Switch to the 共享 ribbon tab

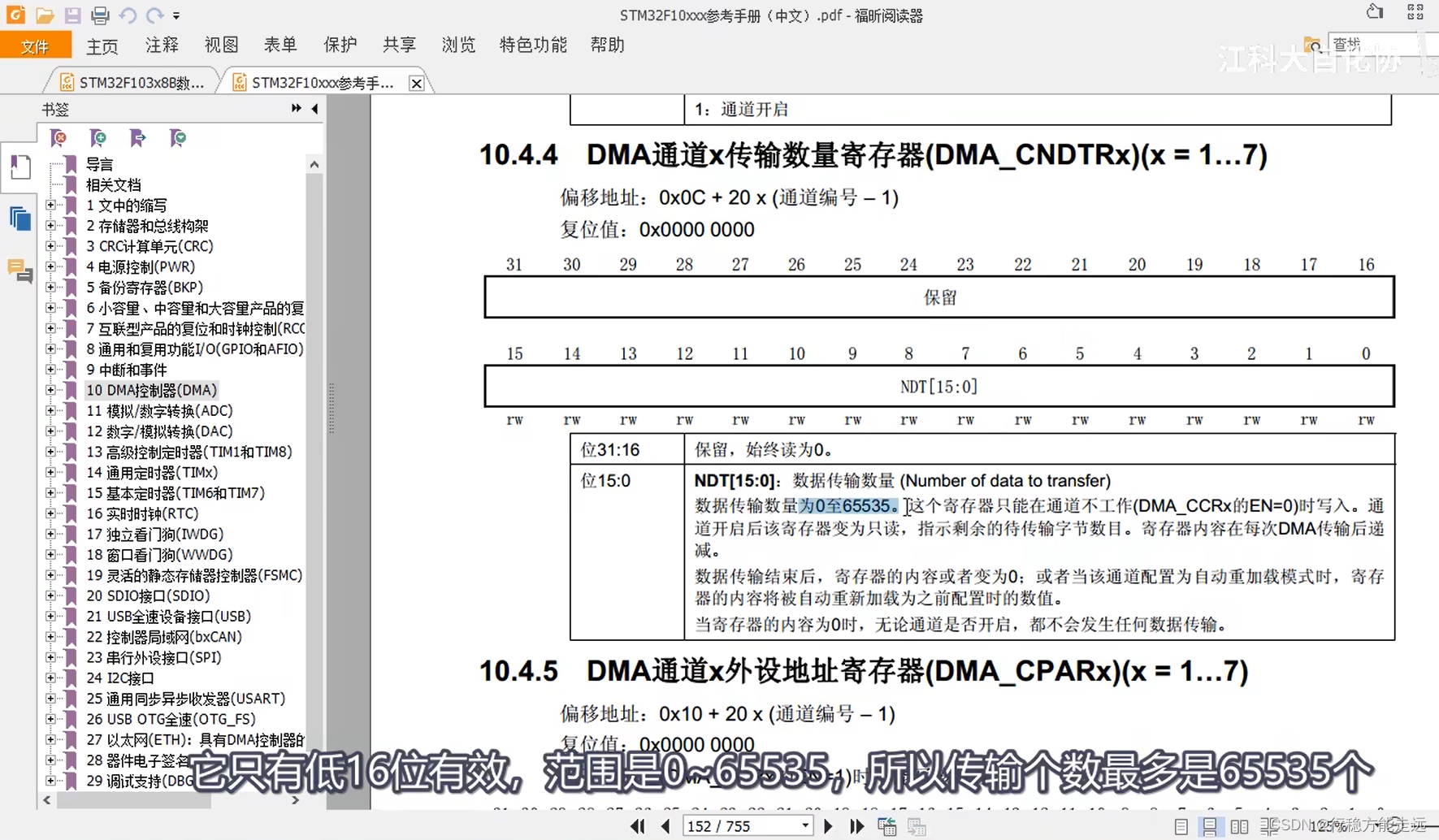click(x=399, y=45)
